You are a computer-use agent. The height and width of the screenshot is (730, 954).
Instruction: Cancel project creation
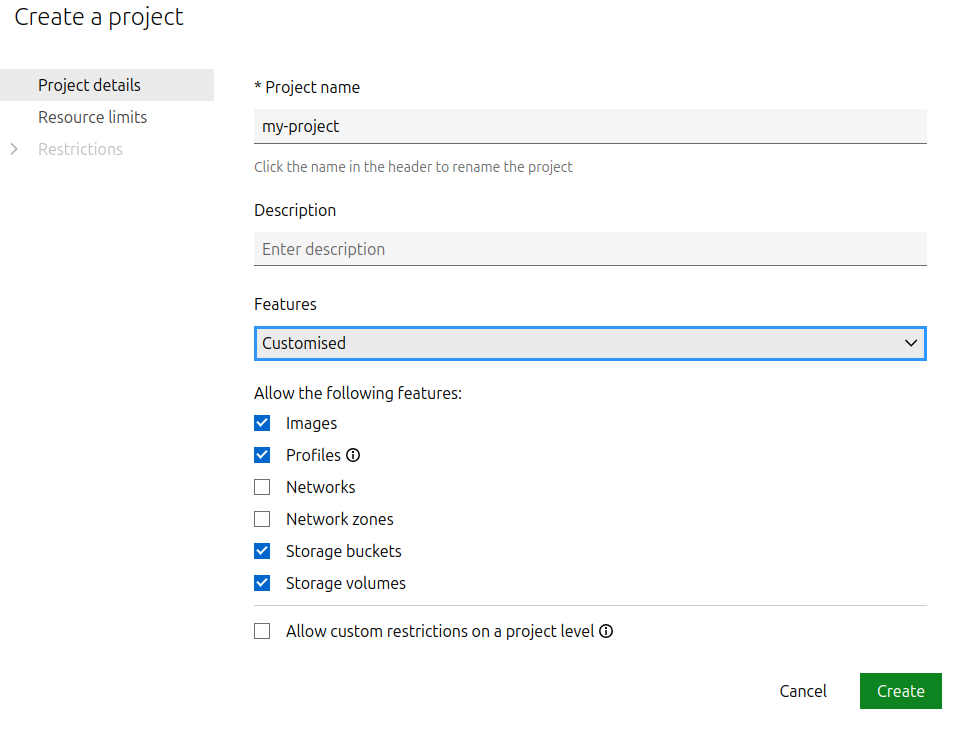click(803, 691)
